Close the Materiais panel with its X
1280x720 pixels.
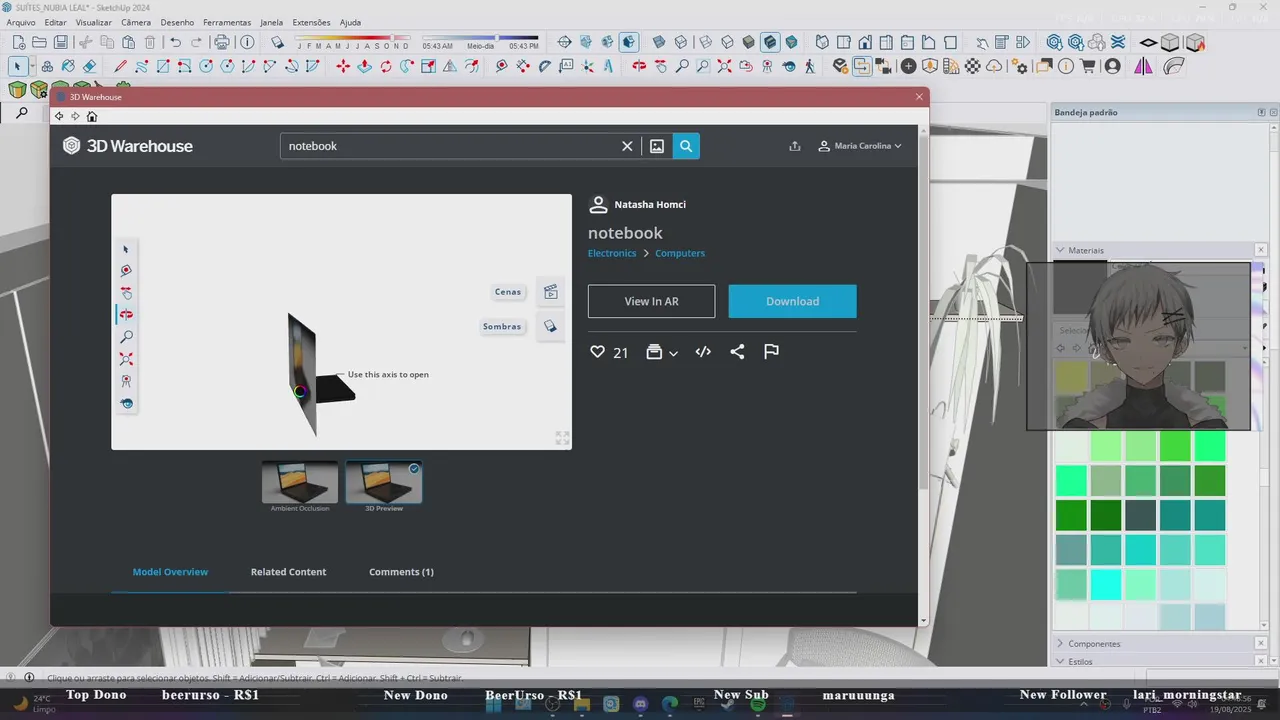click(1260, 250)
